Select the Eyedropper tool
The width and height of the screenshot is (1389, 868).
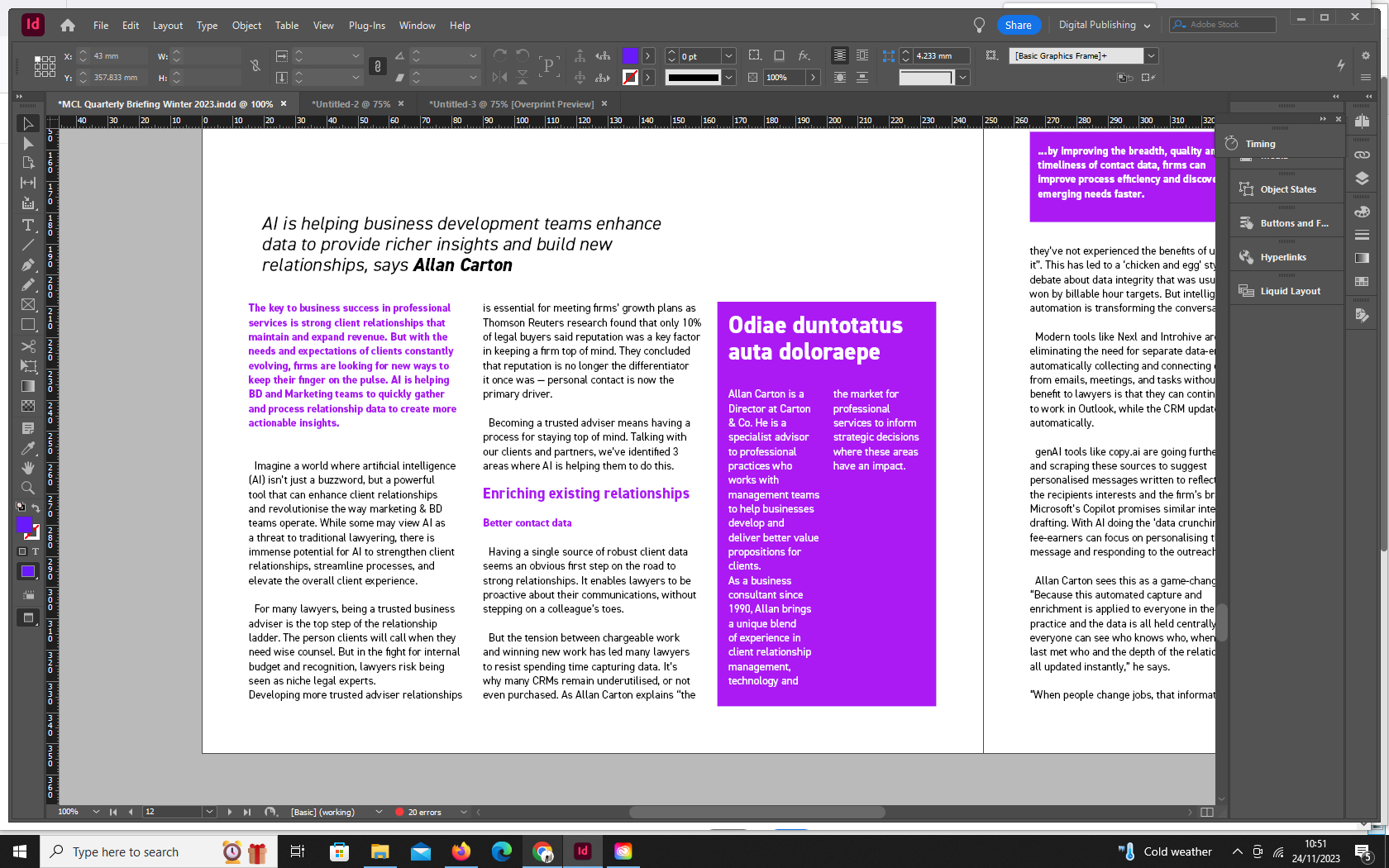click(x=27, y=447)
